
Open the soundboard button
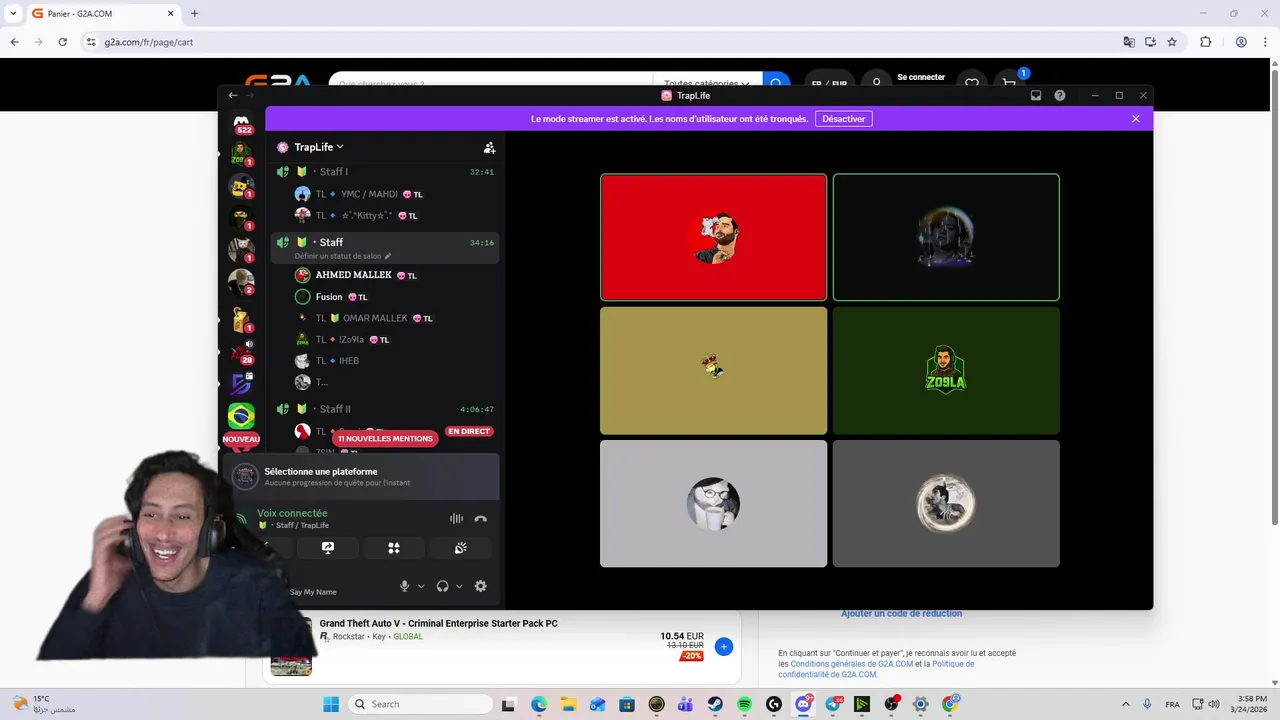[460, 548]
